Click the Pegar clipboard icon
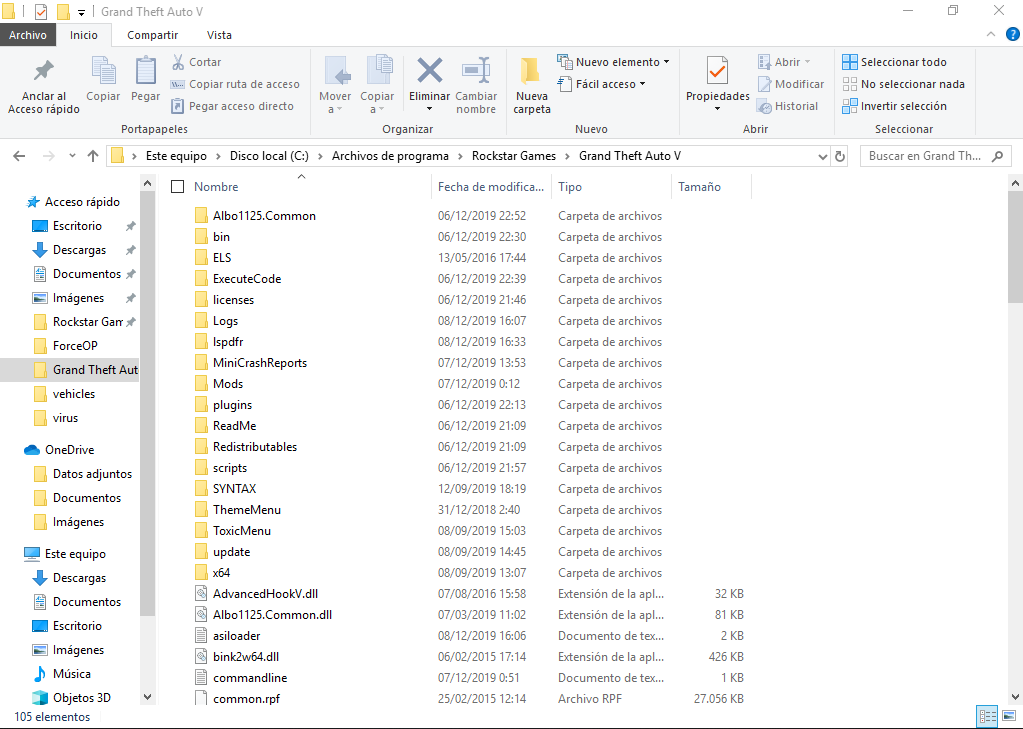 [x=145, y=79]
